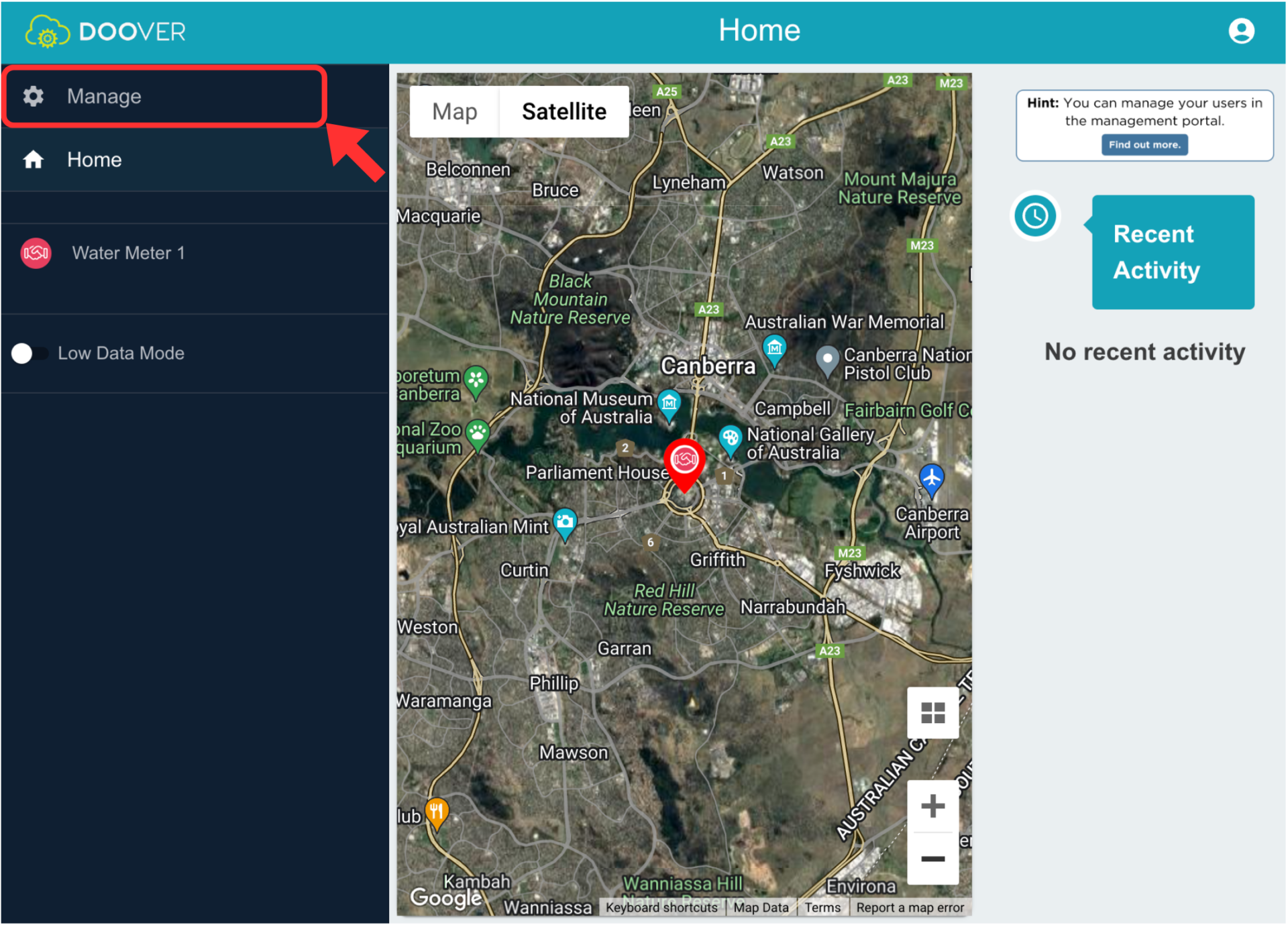
Task: Switch to Map view
Action: (455, 111)
